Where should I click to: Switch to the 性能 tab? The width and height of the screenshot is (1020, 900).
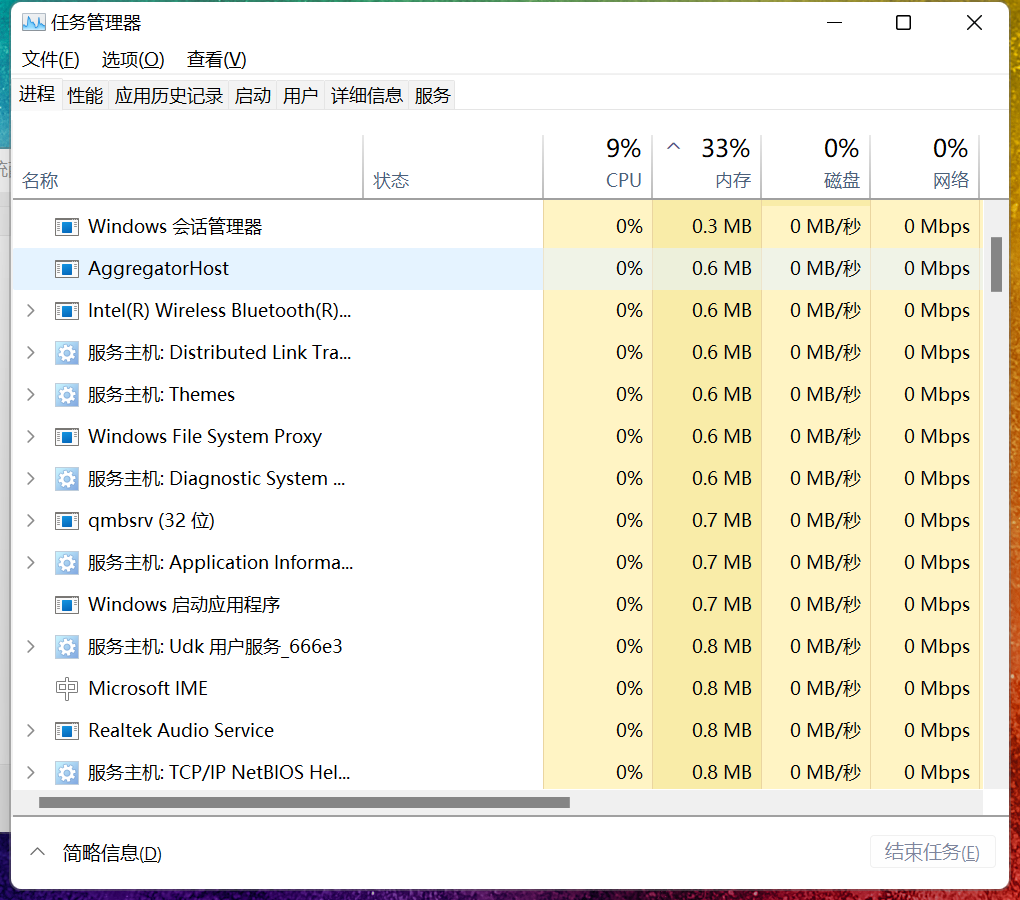pyautogui.click(x=85, y=96)
